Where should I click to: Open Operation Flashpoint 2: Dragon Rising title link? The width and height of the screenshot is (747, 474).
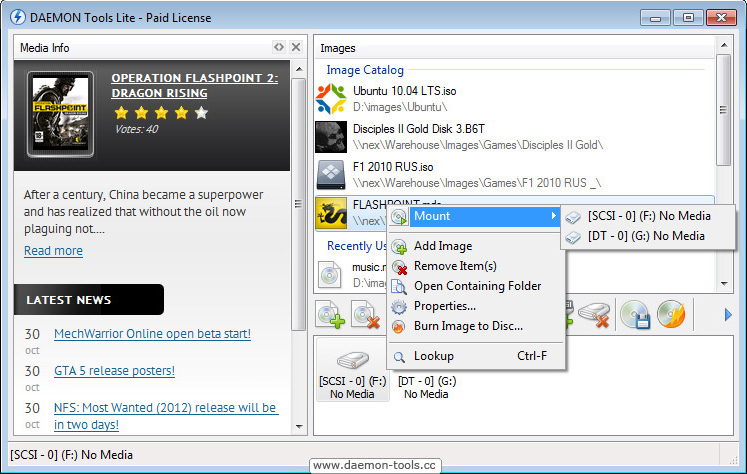(195, 85)
